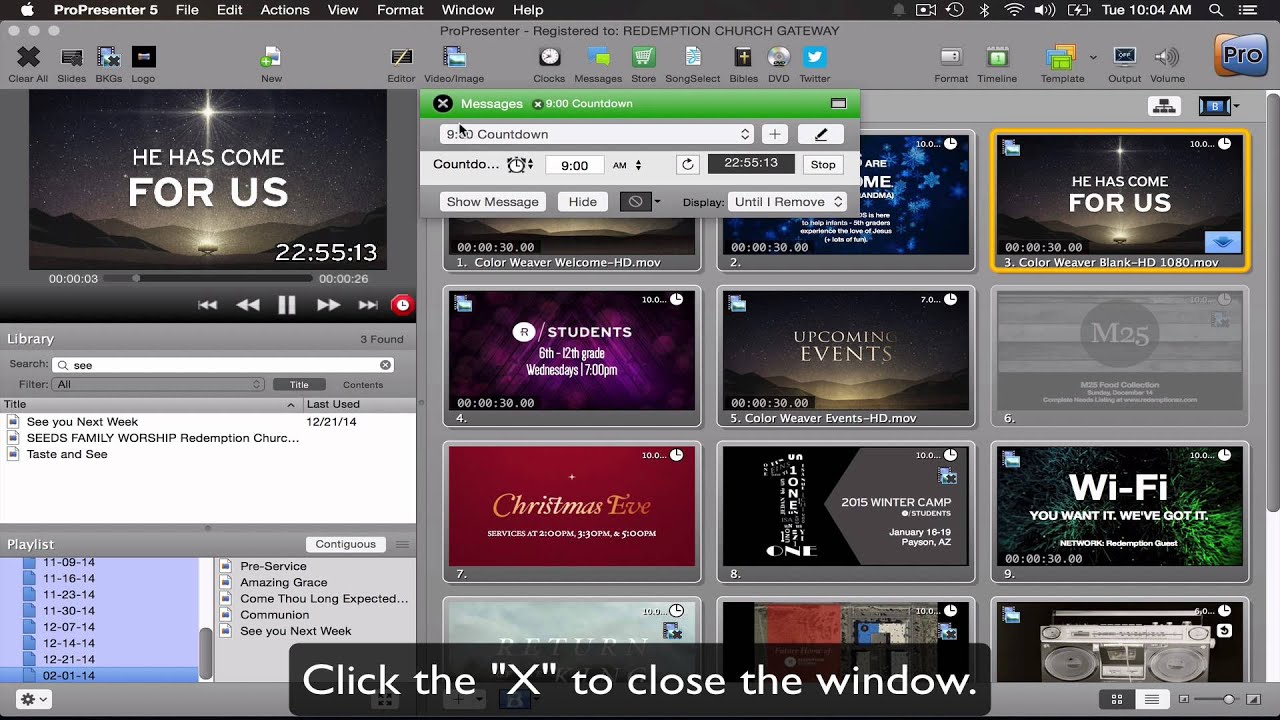The width and height of the screenshot is (1280, 720).
Task: Switch to grid view at bottom right
Action: (x=1117, y=699)
